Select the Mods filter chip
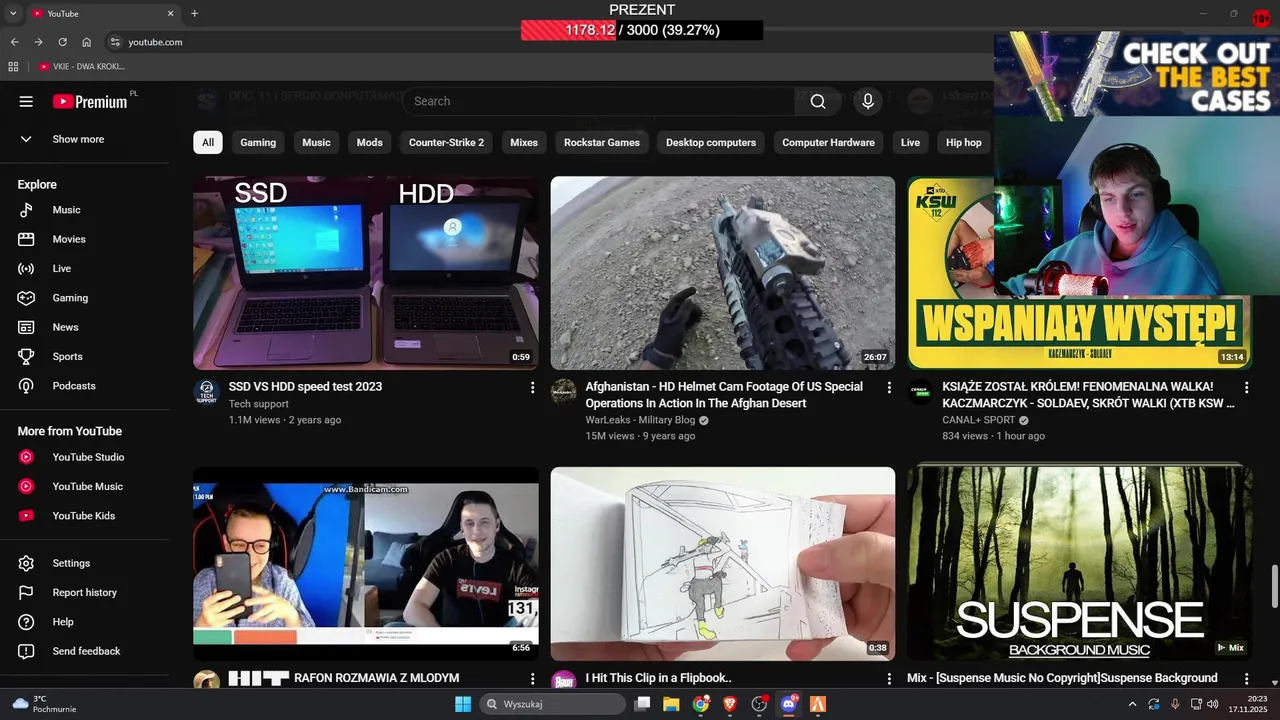 [370, 142]
